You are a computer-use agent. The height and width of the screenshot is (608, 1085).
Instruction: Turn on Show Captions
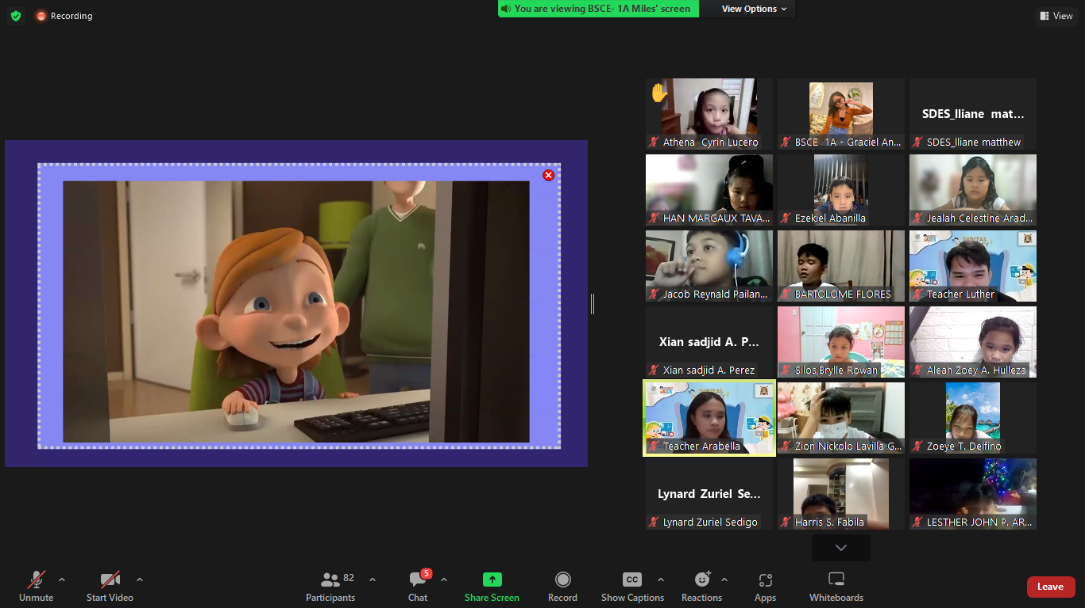point(632,586)
